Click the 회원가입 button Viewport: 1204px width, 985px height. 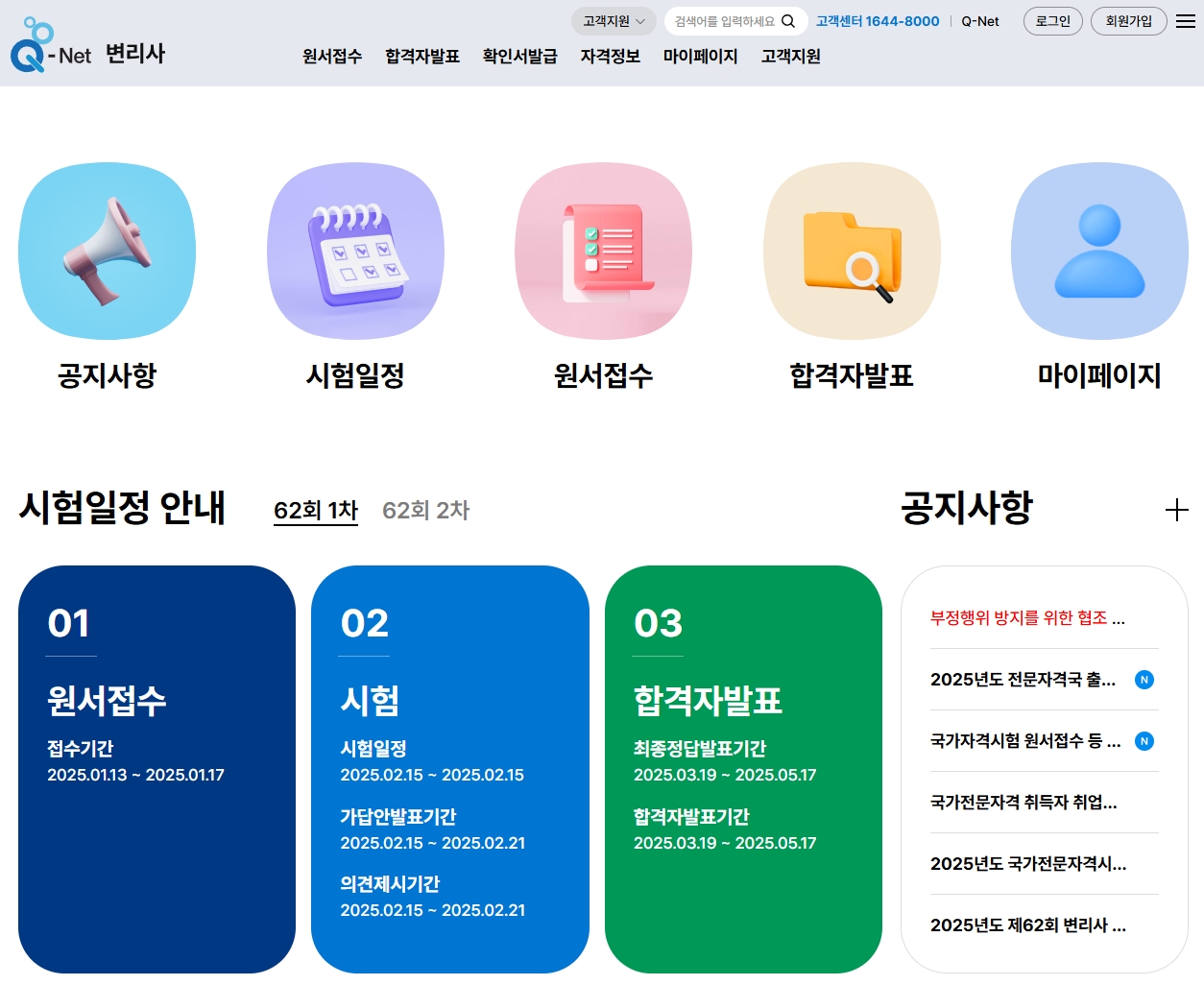pyautogui.click(x=1129, y=20)
